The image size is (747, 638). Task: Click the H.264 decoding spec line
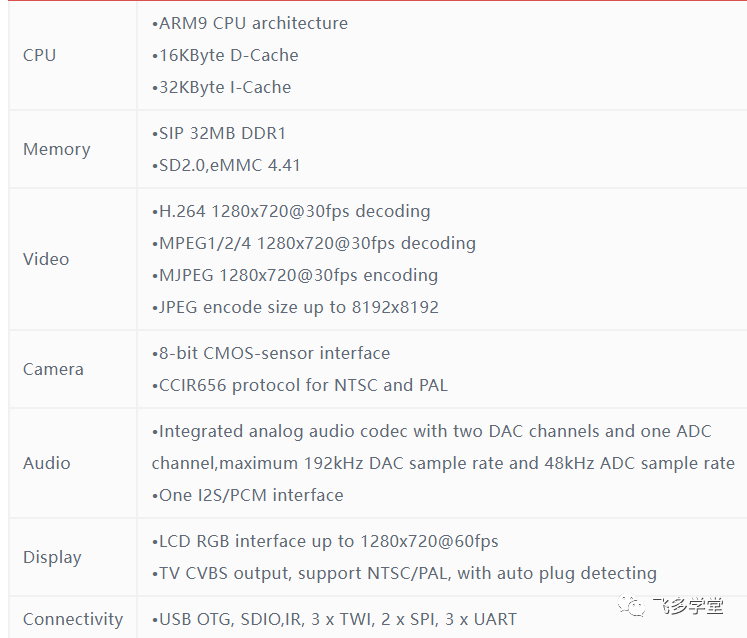pos(291,211)
